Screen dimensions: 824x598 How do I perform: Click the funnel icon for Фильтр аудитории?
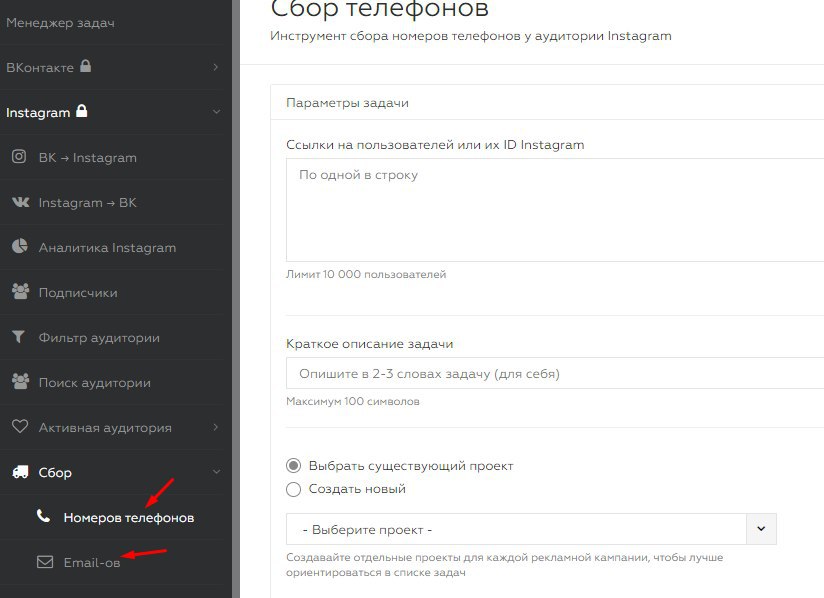coord(19,336)
